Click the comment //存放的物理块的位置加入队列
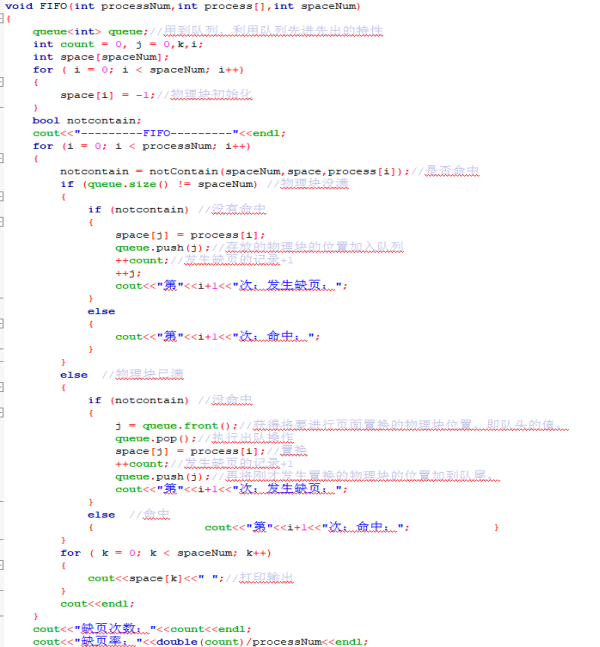 [x=308, y=247]
